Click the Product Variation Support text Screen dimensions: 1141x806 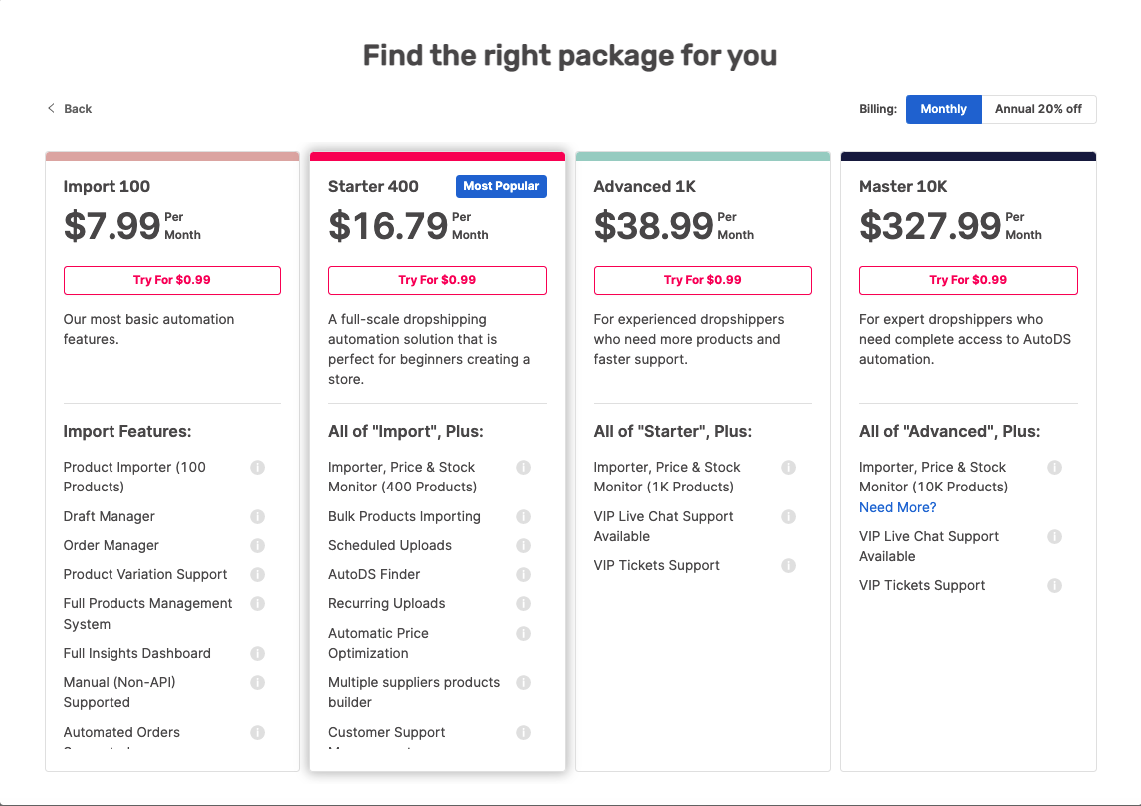(146, 575)
